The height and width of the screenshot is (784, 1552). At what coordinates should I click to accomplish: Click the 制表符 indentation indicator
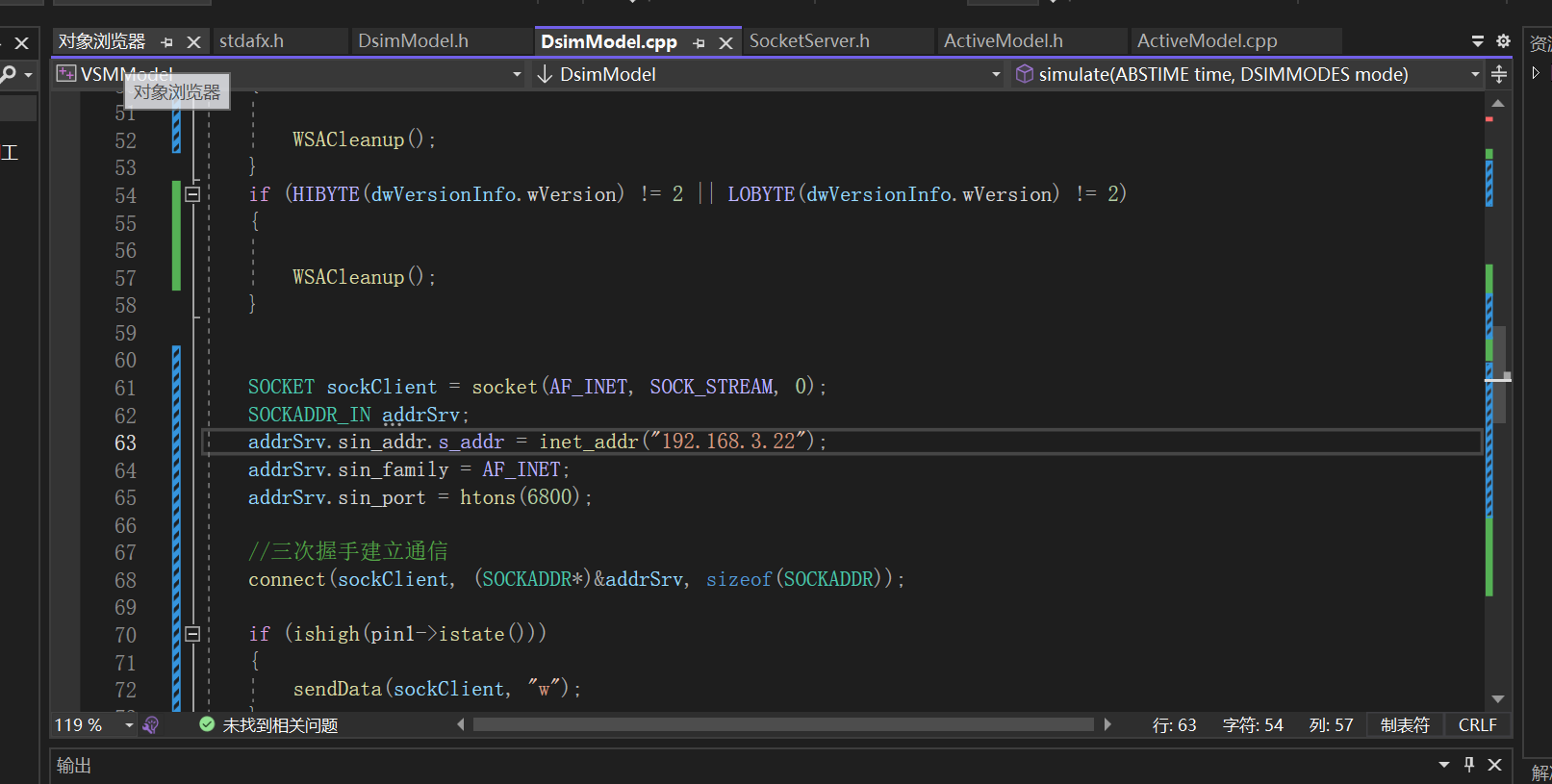click(1405, 724)
